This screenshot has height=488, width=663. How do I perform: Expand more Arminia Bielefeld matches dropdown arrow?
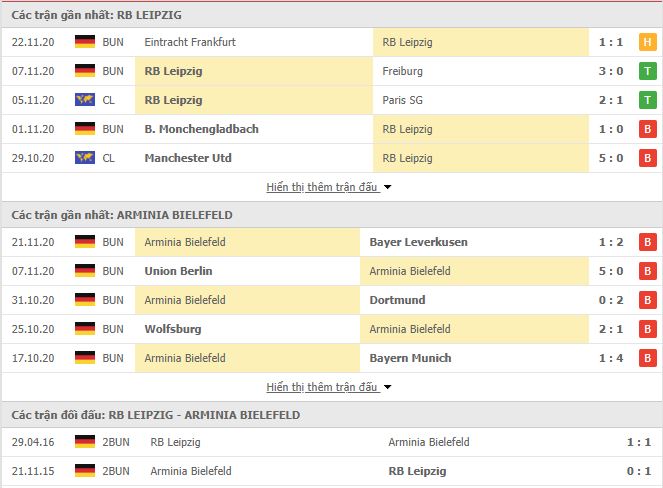(387, 387)
